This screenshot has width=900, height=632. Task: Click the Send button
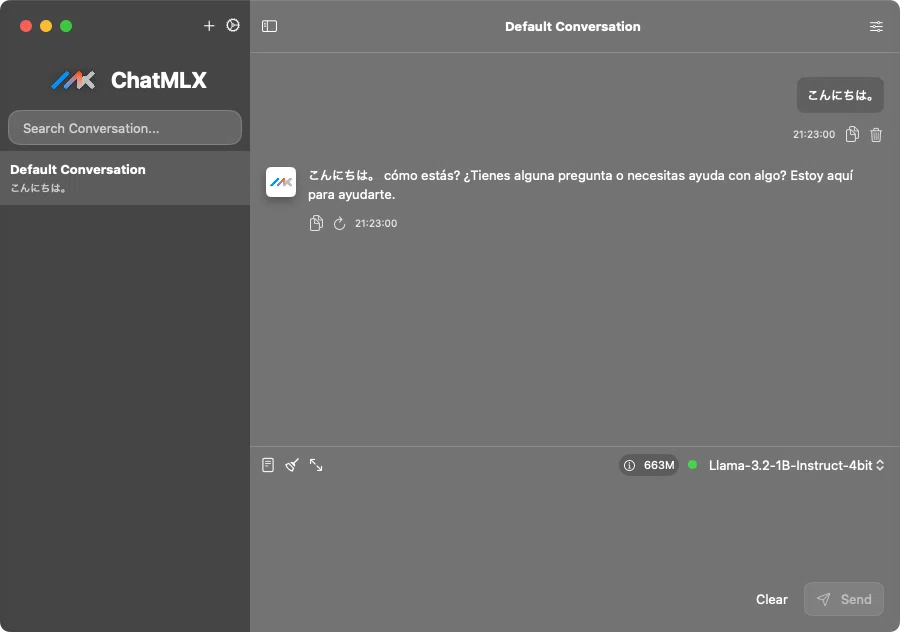point(844,599)
